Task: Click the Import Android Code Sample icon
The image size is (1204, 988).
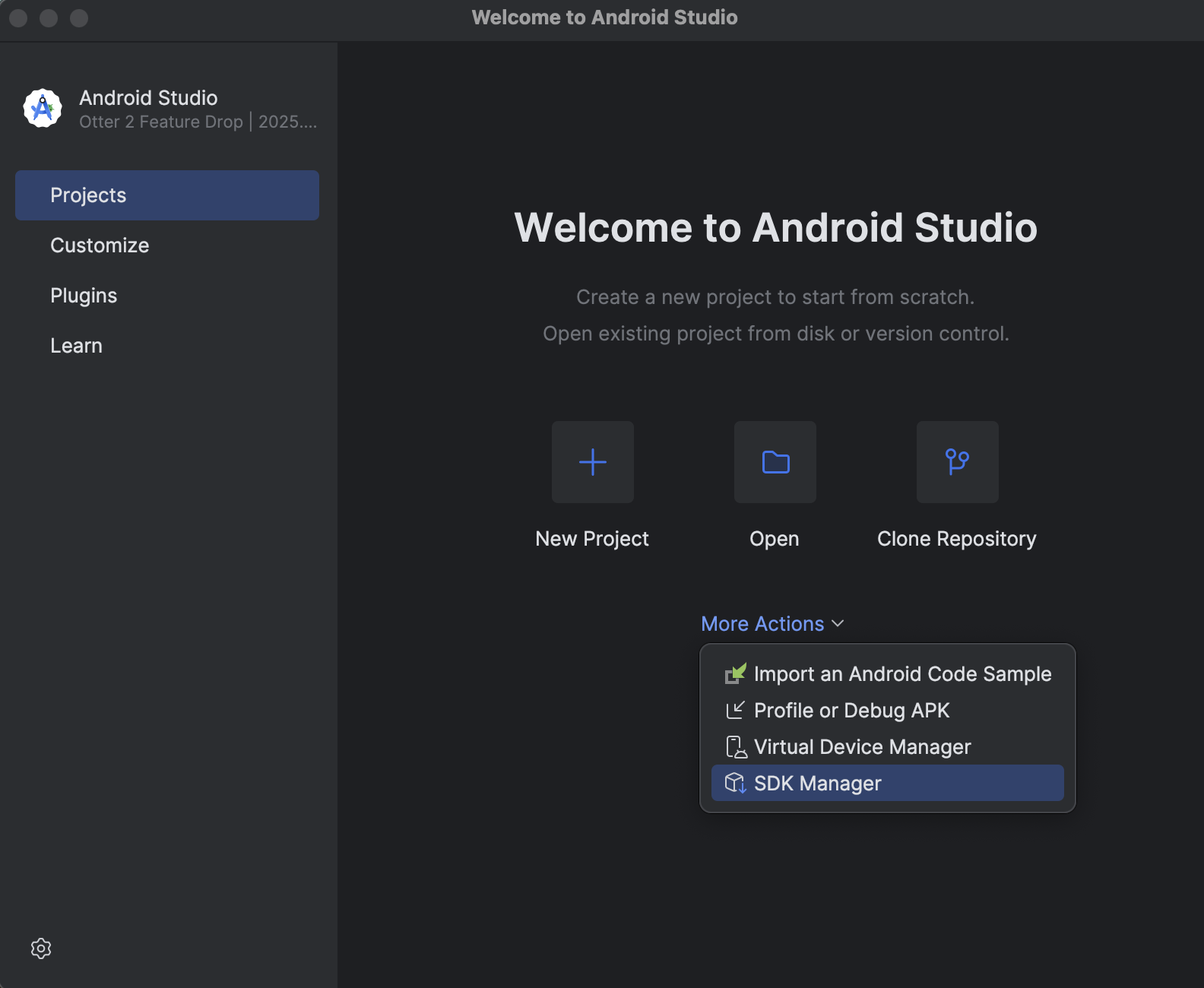Action: tap(735, 673)
